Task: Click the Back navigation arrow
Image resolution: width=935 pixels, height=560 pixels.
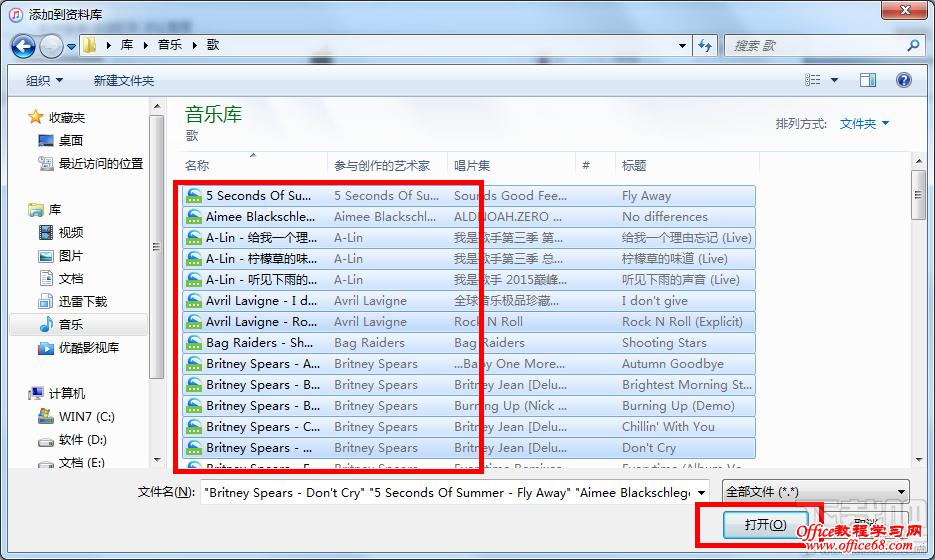Action: (x=23, y=46)
